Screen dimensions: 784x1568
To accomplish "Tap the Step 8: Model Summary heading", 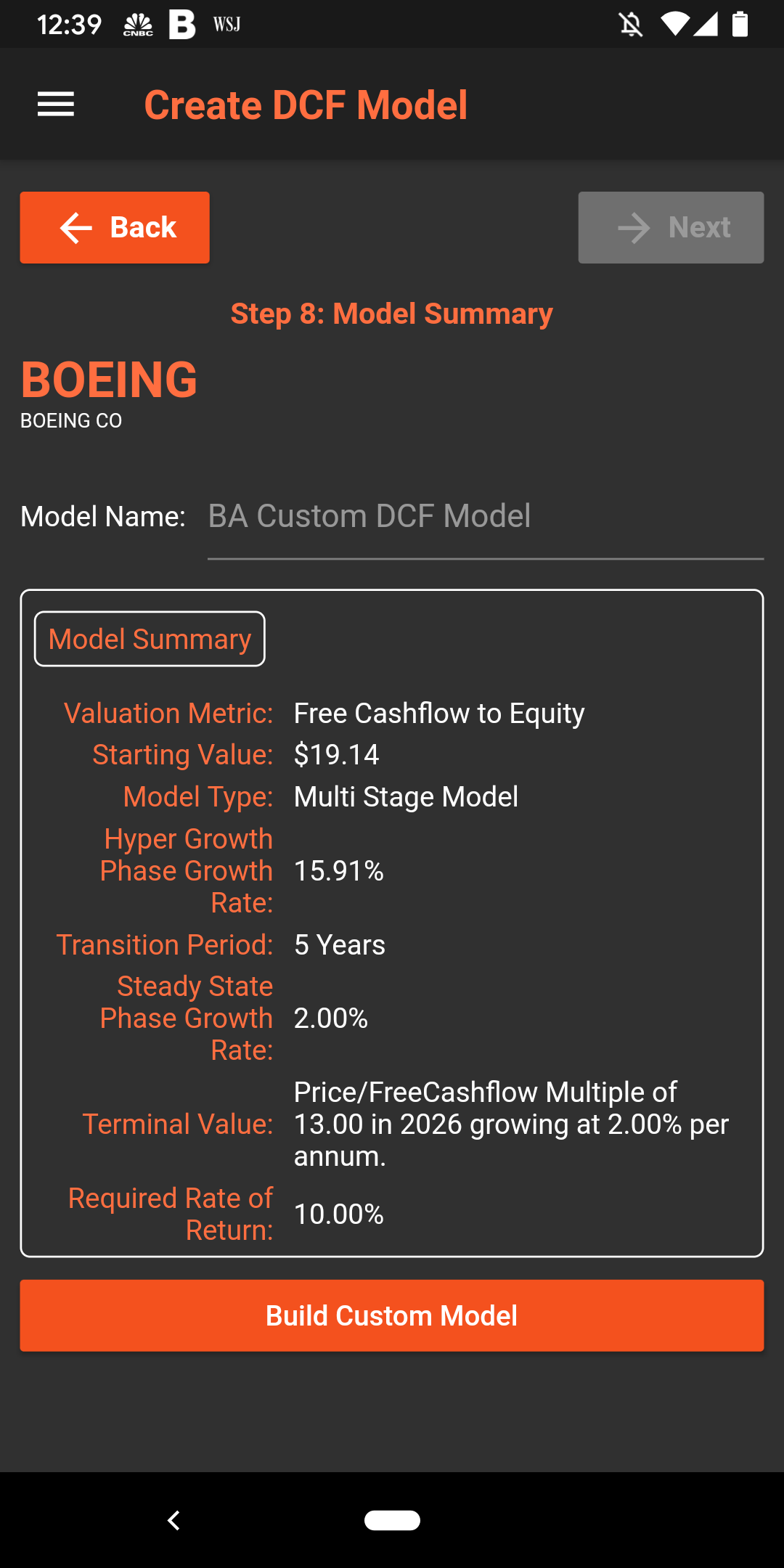I will (x=392, y=314).
